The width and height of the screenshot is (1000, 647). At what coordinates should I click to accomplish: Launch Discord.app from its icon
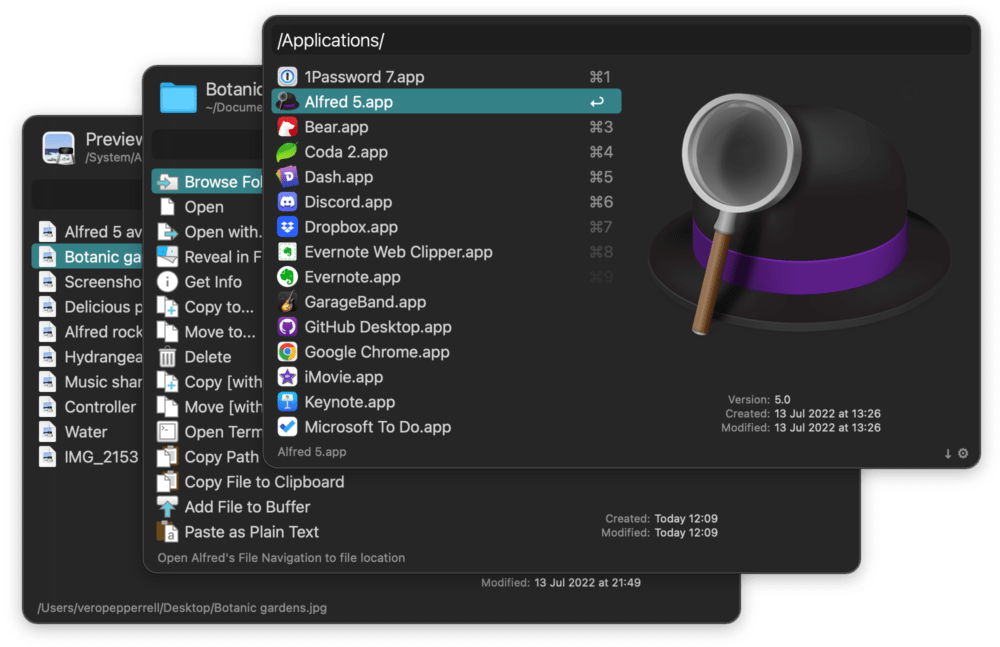point(288,202)
